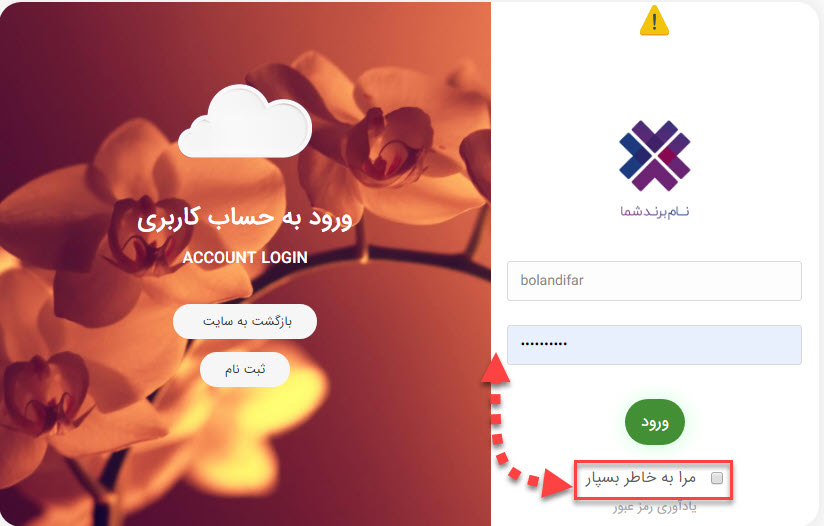Click the yellow warning triangle icon
Screen dimensions: 824x526
tap(654, 20)
